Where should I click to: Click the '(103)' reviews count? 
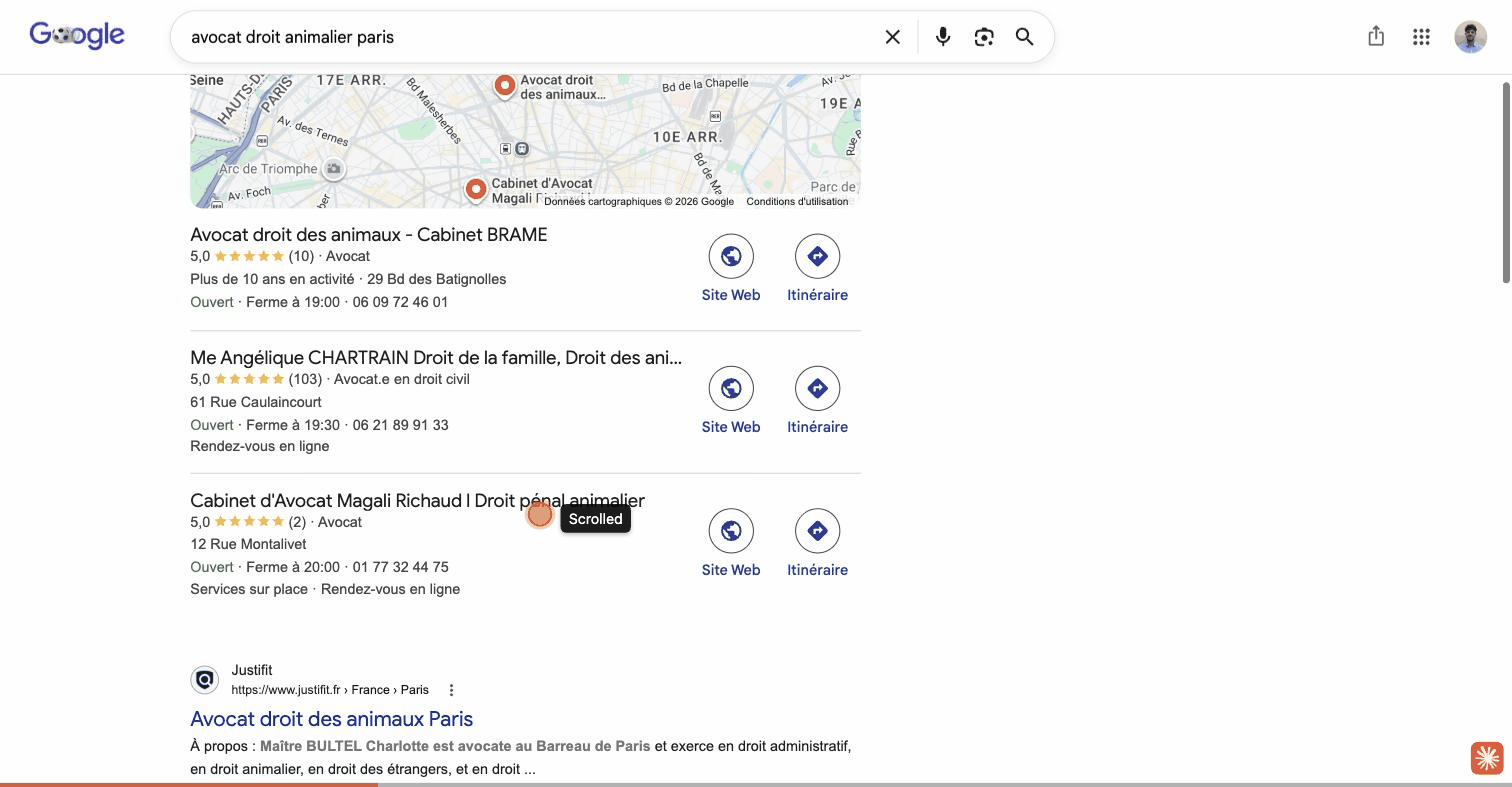coord(305,379)
